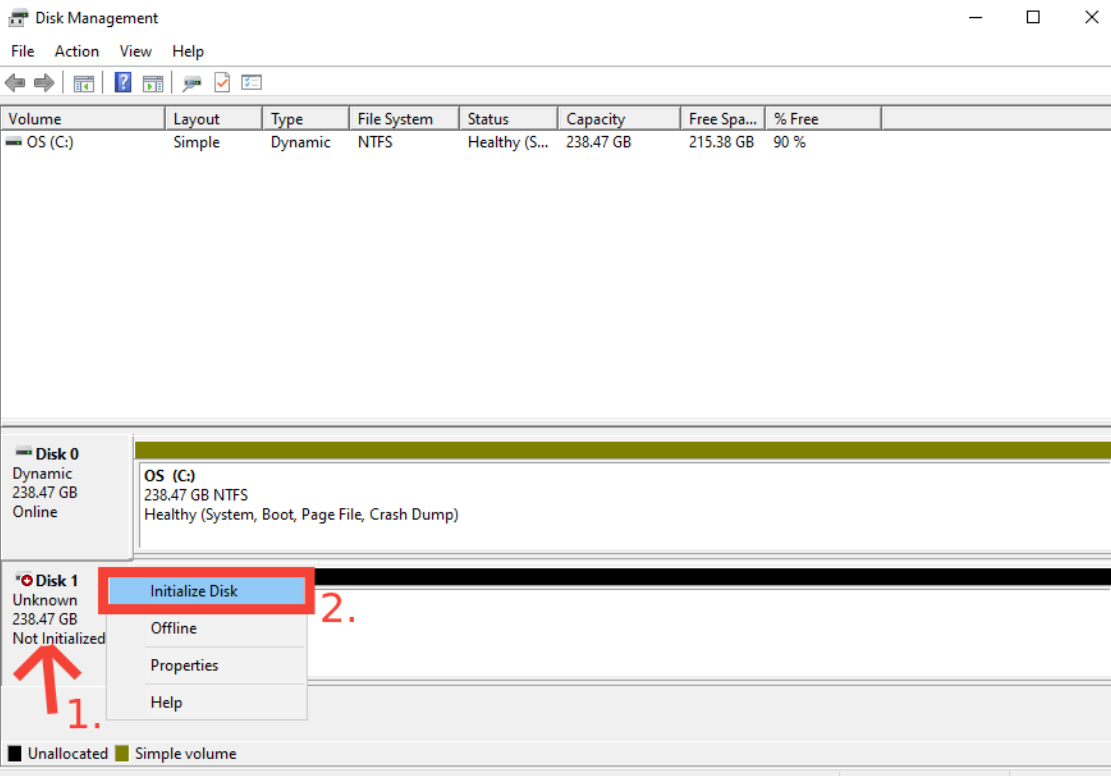Click the Back arrow toolbar icon
Image resolution: width=1111 pixels, height=776 pixels.
click(15, 83)
